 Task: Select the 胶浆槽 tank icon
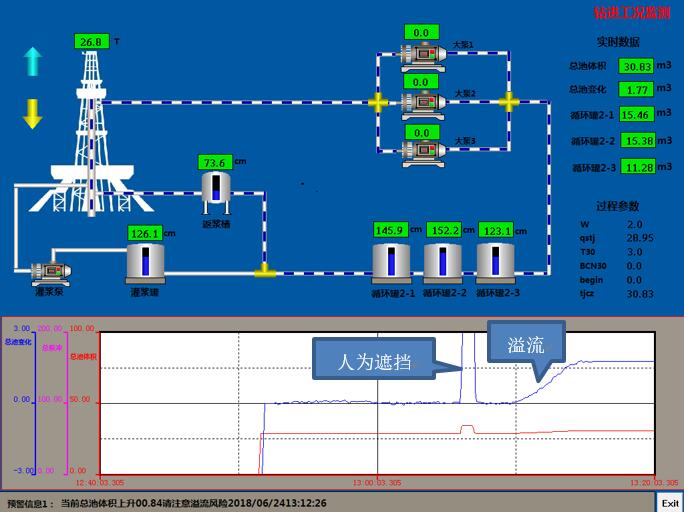[x=215, y=188]
